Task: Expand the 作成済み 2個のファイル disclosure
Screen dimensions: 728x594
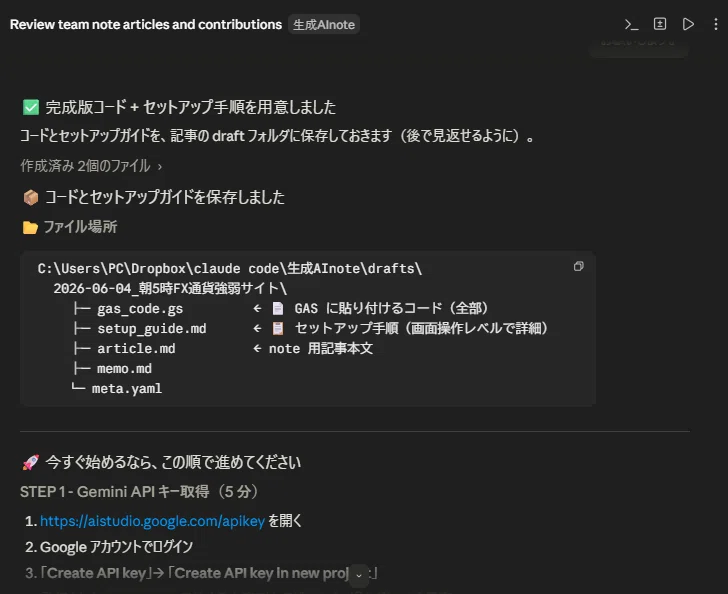Action: 91,166
